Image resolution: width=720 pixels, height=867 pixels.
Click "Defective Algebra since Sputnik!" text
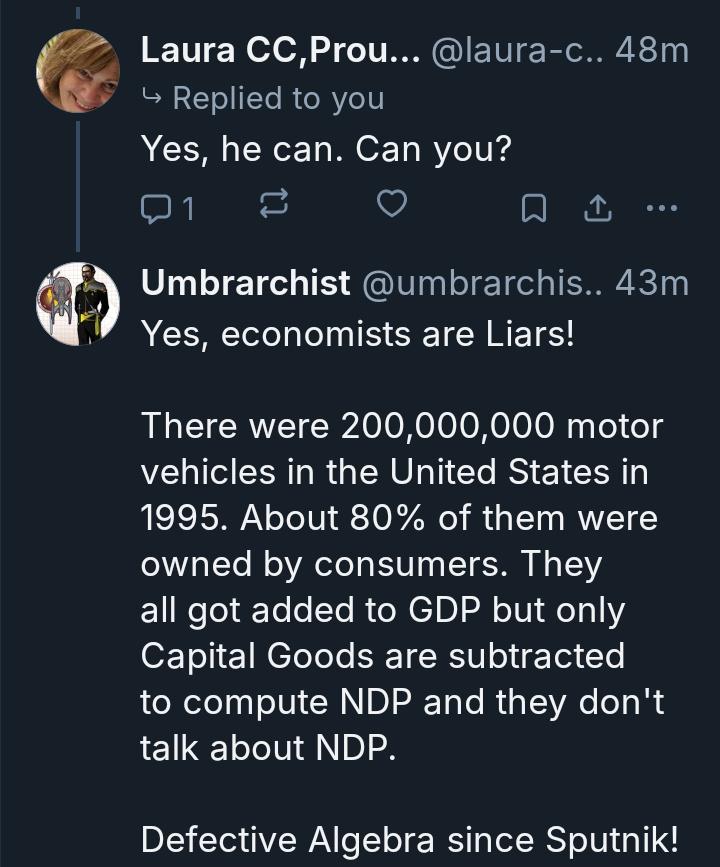(x=424, y=840)
